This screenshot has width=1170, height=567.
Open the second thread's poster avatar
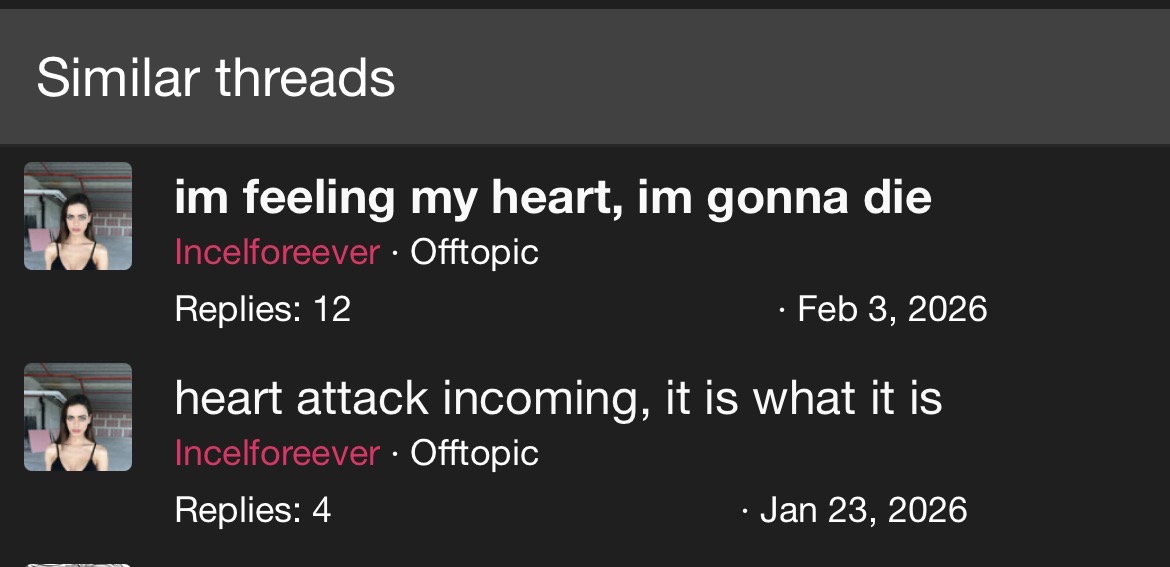pyautogui.click(x=78, y=417)
